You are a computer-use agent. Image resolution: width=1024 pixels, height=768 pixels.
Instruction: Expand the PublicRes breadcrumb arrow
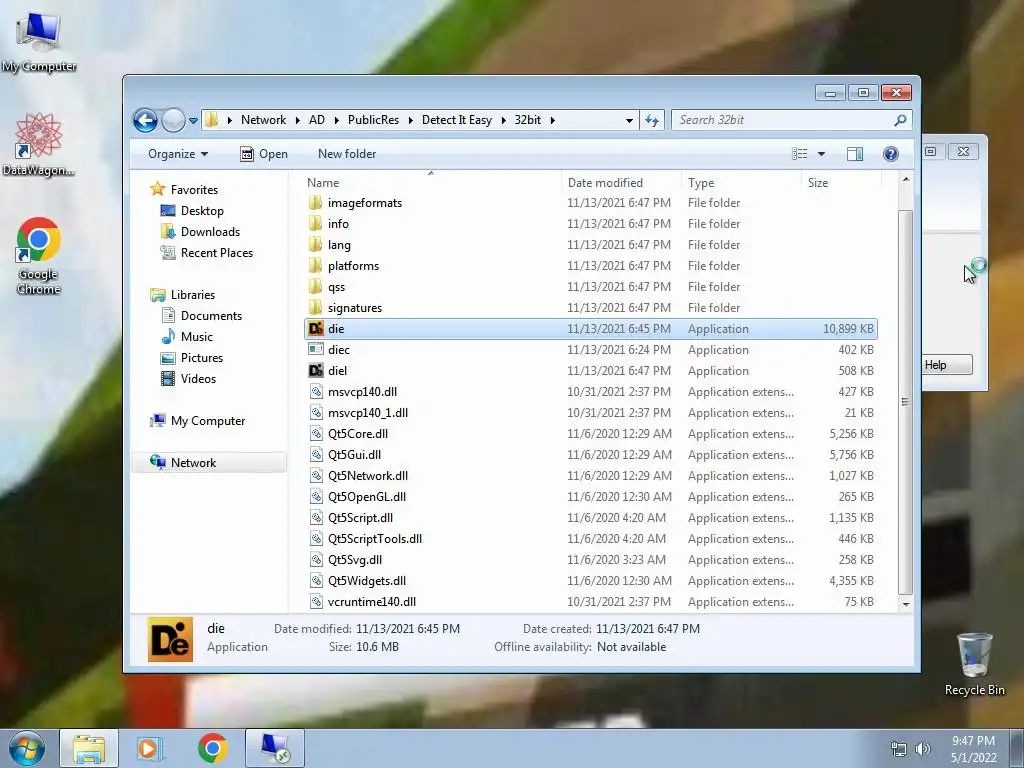coord(410,120)
